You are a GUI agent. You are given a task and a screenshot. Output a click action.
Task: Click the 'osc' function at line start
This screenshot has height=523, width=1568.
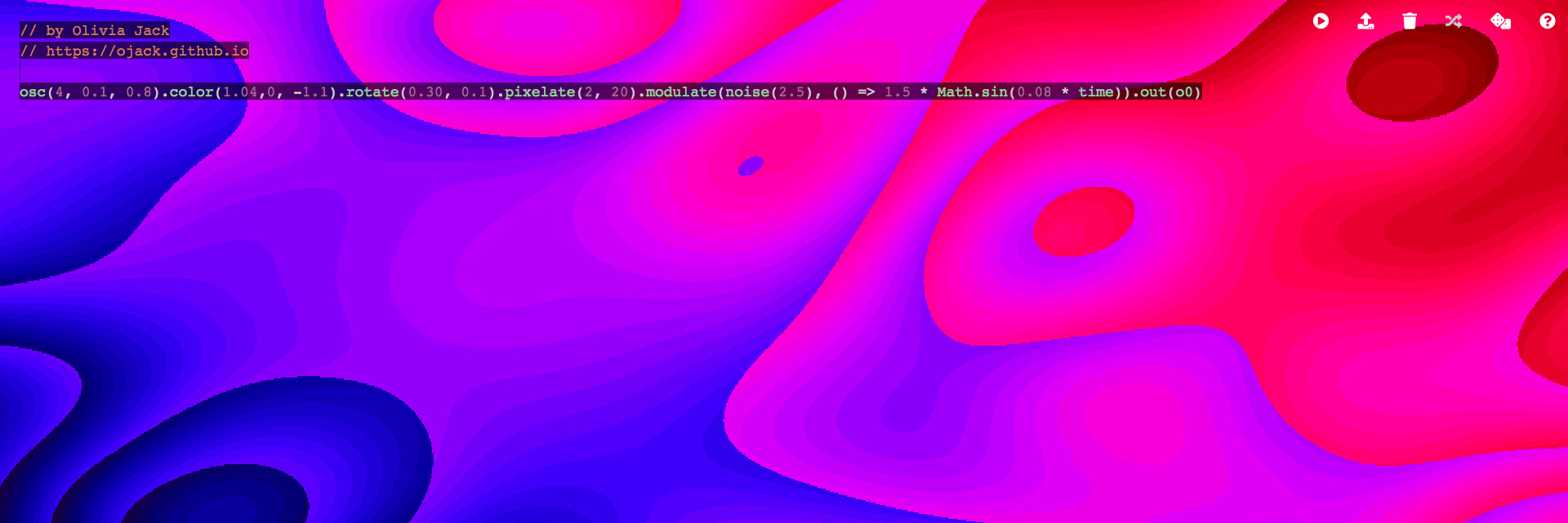[33, 92]
